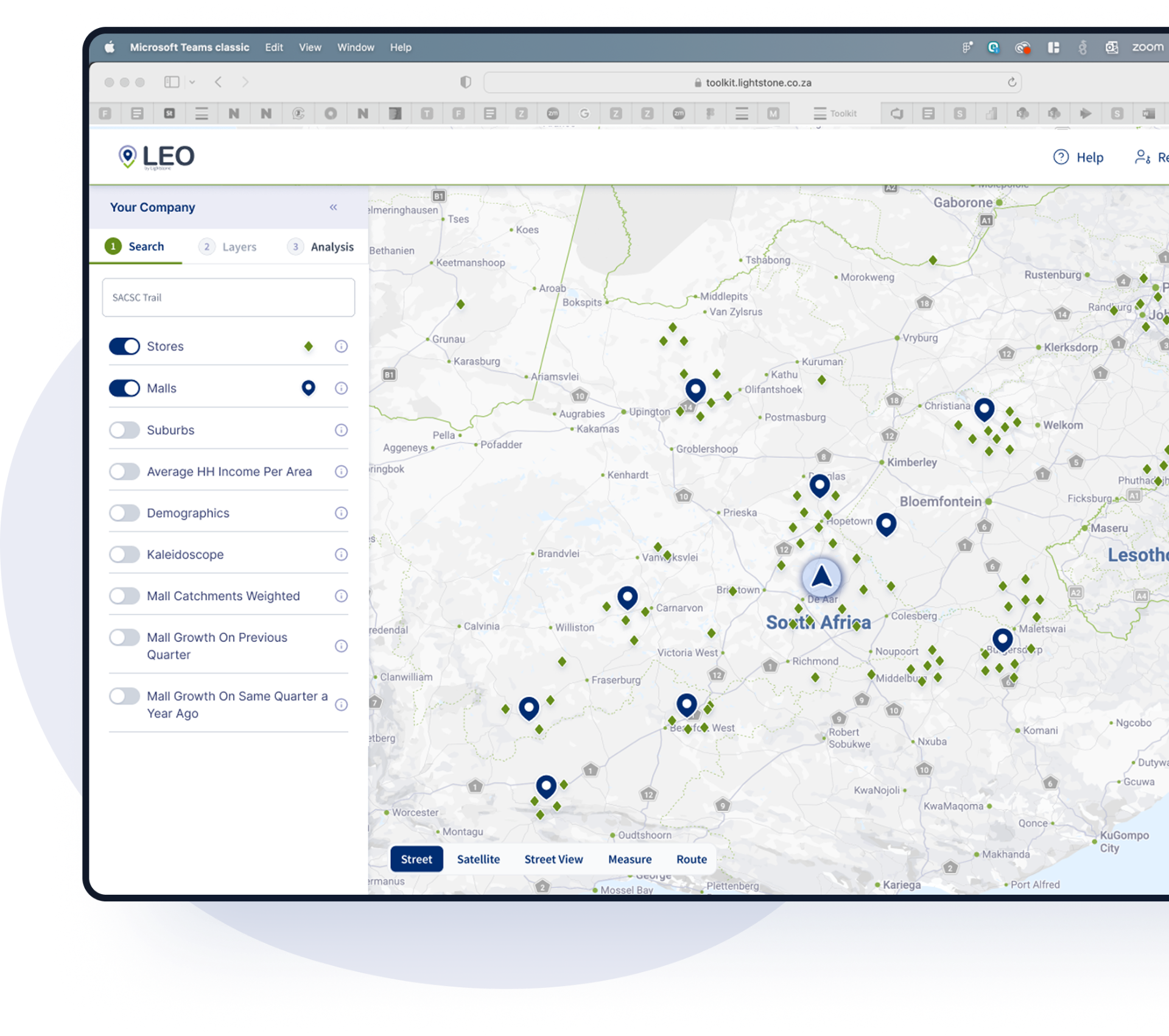The height and width of the screenshot is (1036, 1169).
Task: Switch to the Analysis tab
Action: (321, 247)
